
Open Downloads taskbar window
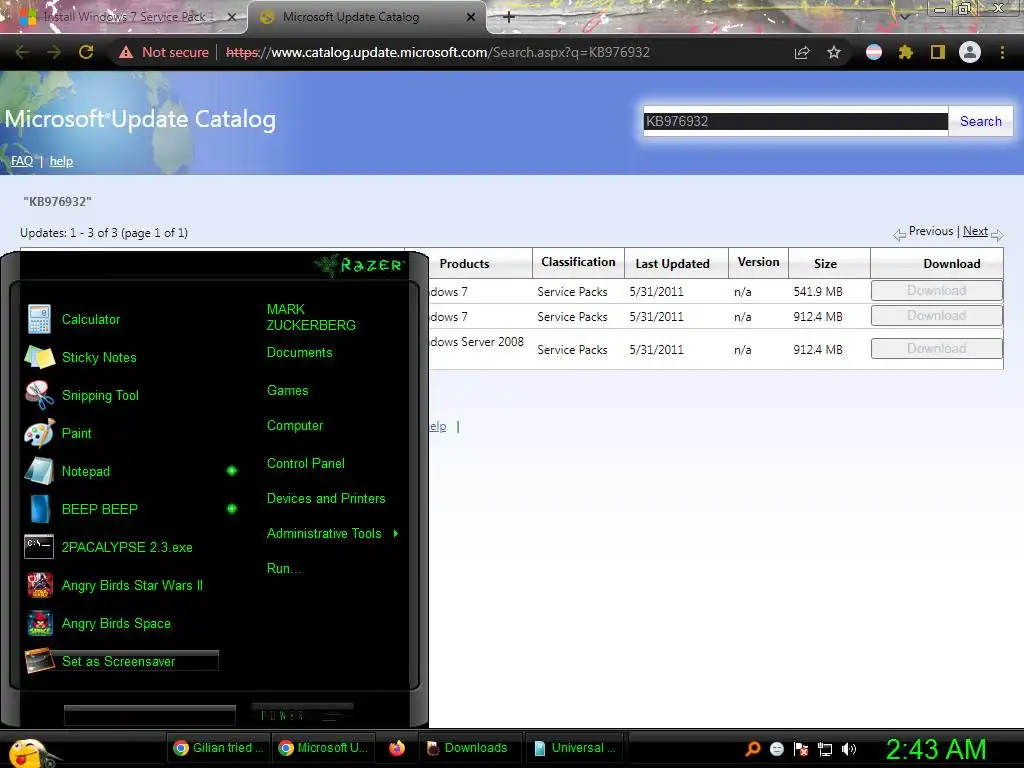pos(468,748)
